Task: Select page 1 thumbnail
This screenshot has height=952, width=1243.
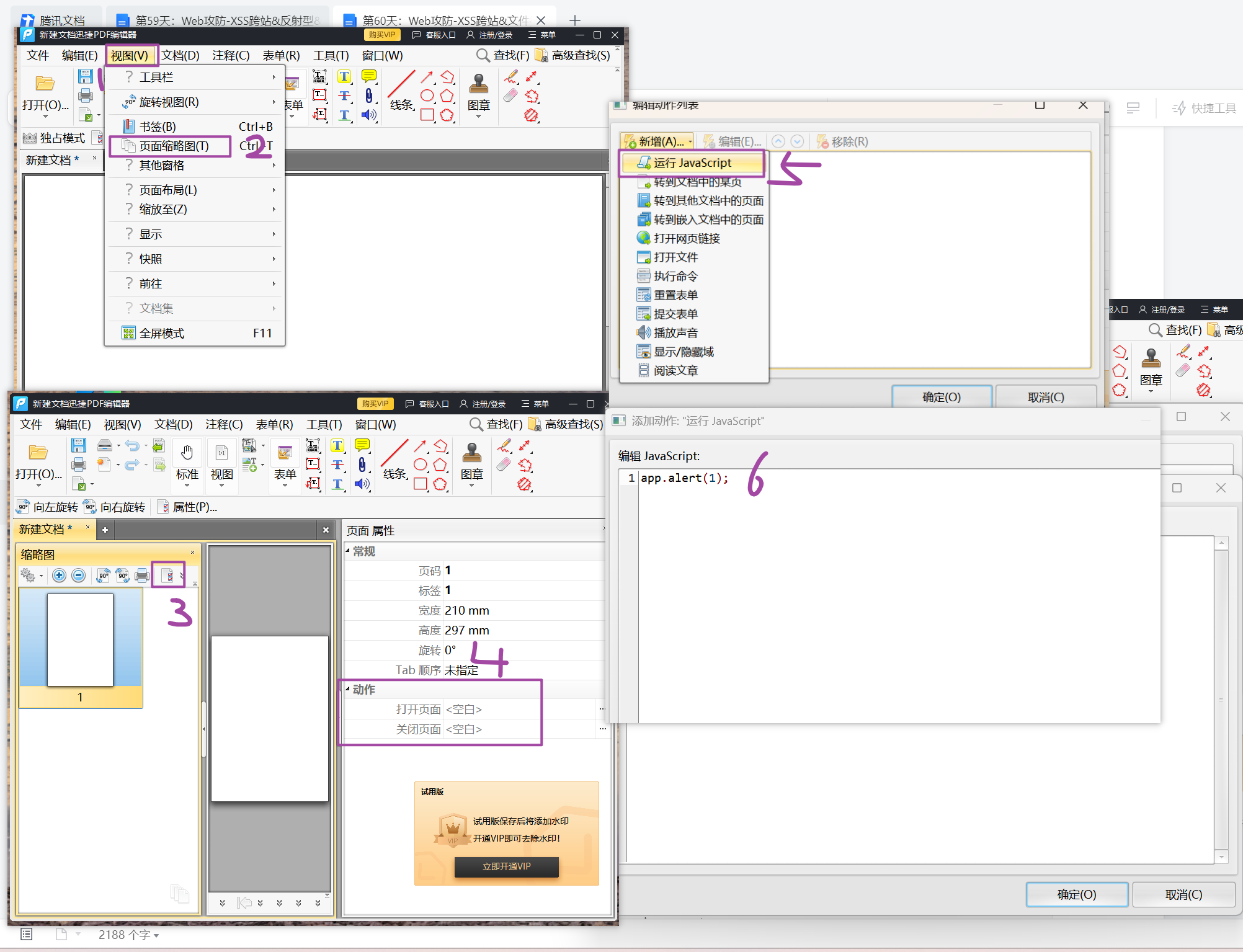Action: (81, 647)
